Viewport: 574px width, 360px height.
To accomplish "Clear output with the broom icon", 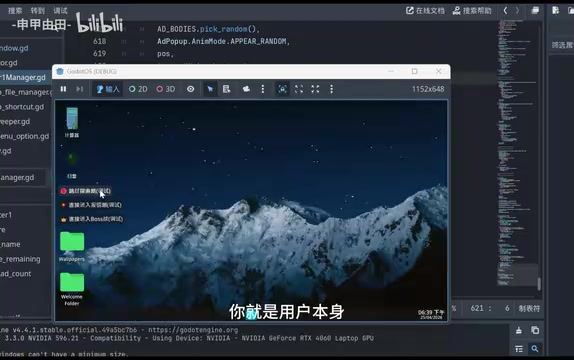I will point(519,330).
